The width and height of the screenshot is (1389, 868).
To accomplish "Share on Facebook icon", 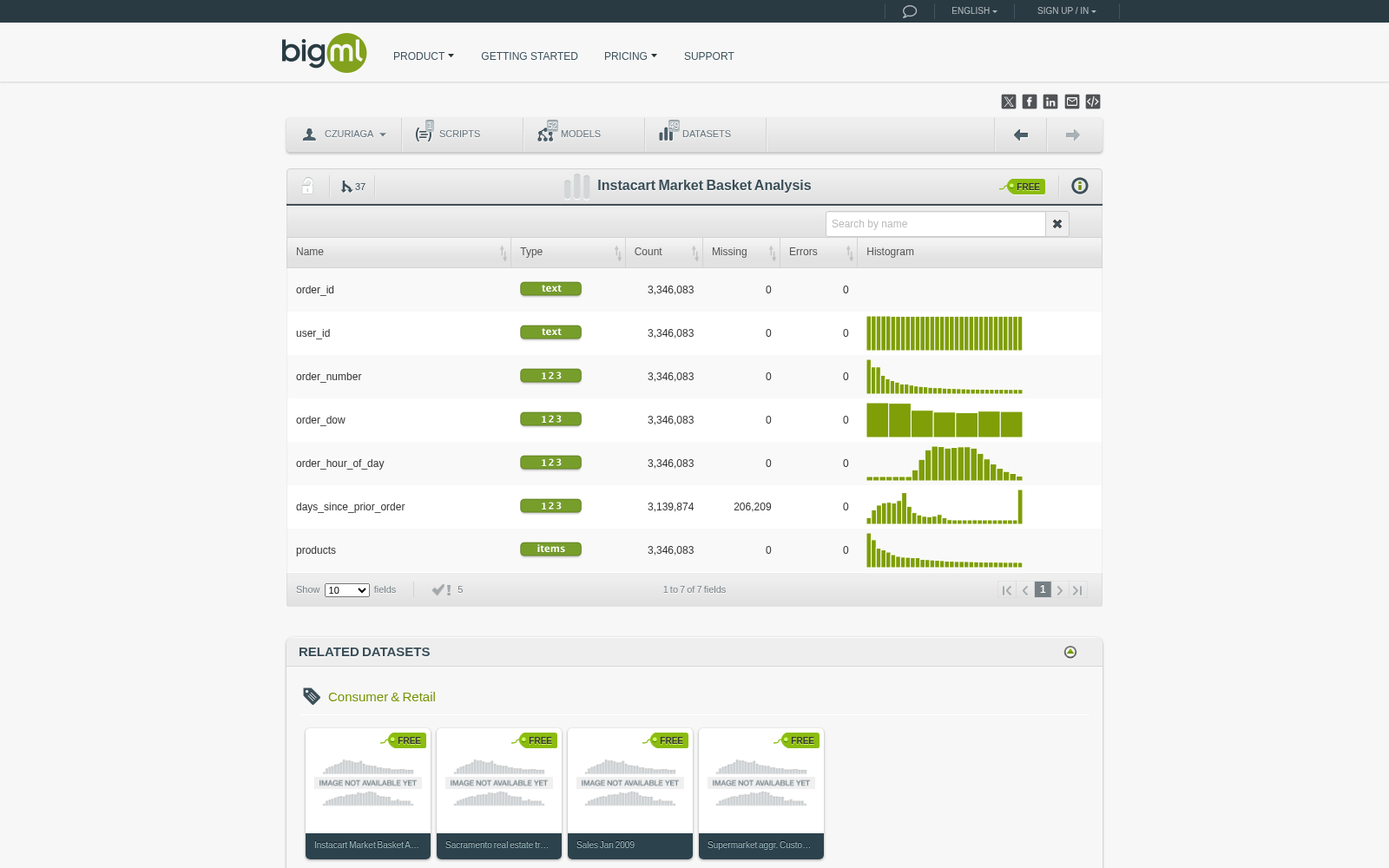I will tap(1030, 102).
